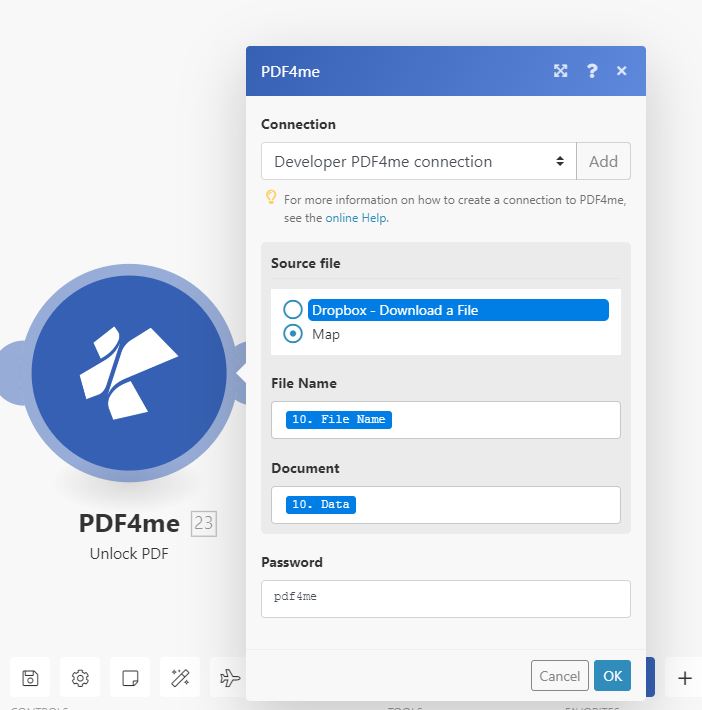Image resolution: width=702 pixels, height=710 pixels.
Task: Expand the dialog to full screen
Action: [x=560, y=71]
